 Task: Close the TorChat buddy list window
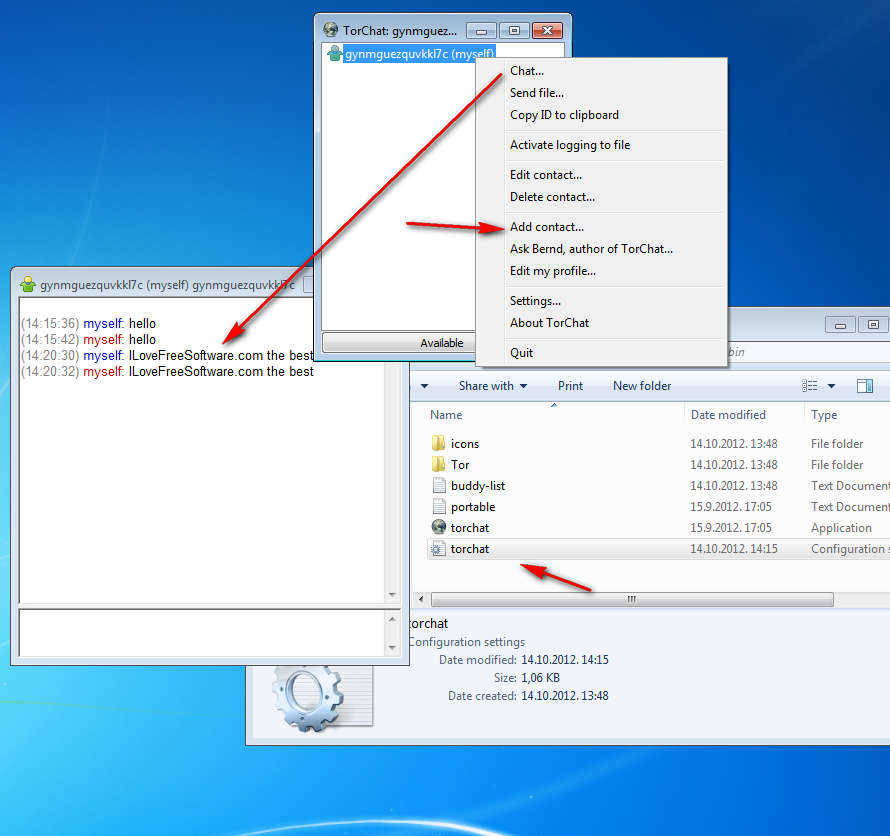pyautogui.click(x=547, y=31)
